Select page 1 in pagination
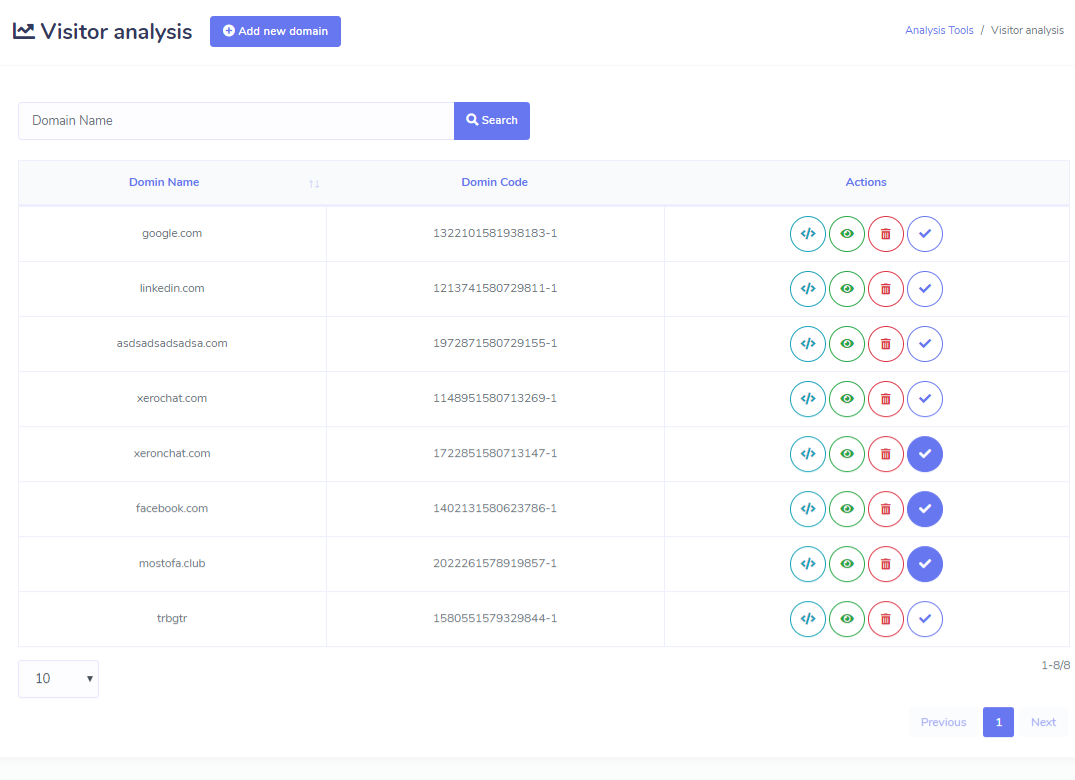This screenshot has width=1075, height=780. [998, 722]
